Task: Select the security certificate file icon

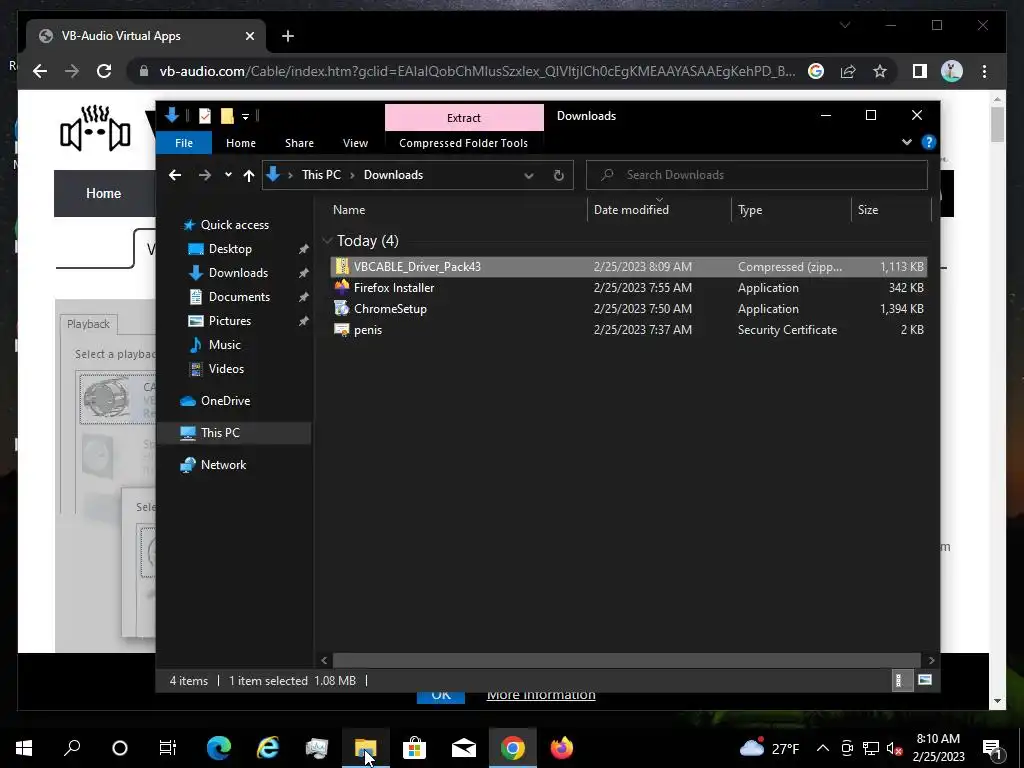Action: point(342,330)
